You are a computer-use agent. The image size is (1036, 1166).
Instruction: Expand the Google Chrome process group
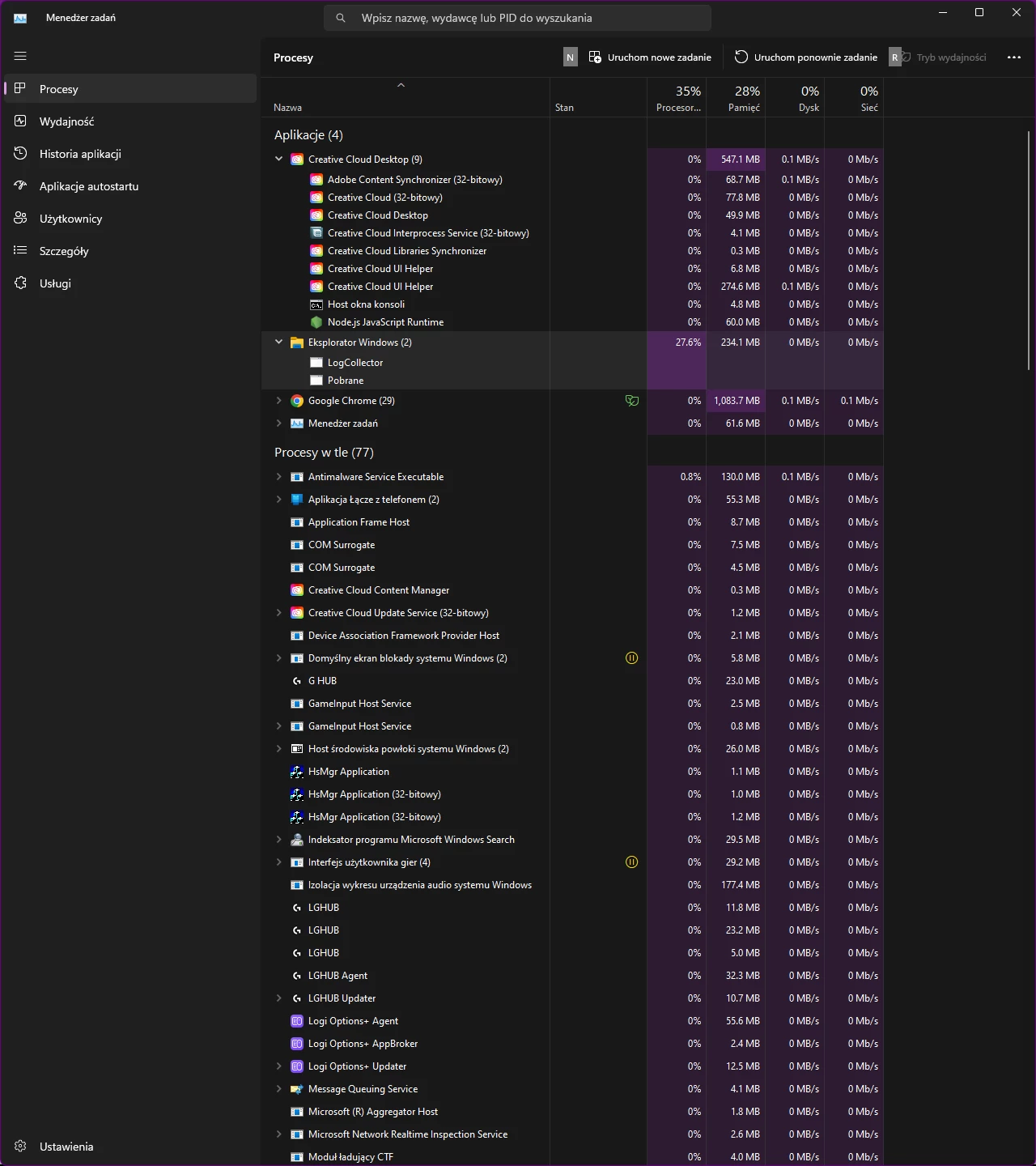pyautogui.click(x=279, y=401)
